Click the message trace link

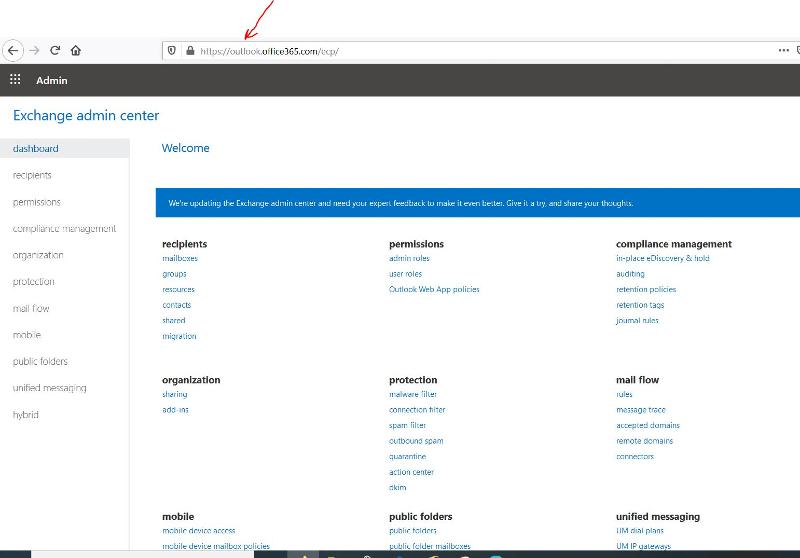pos(640,410)
